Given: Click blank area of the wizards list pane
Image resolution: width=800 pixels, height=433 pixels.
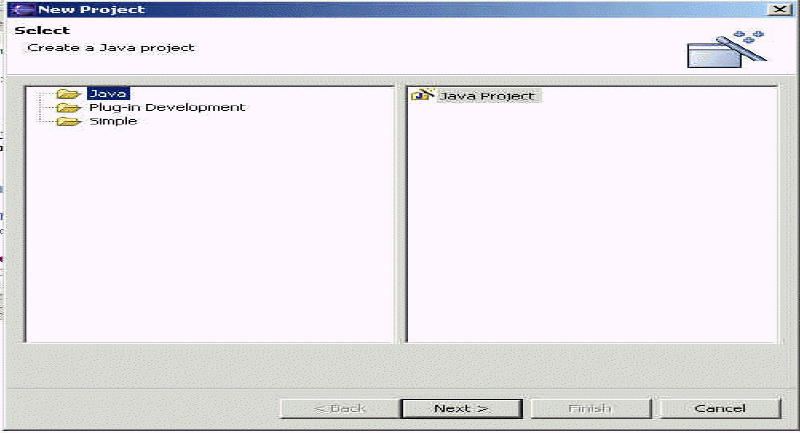Looking at the screenshot, I should coord(592,224).
